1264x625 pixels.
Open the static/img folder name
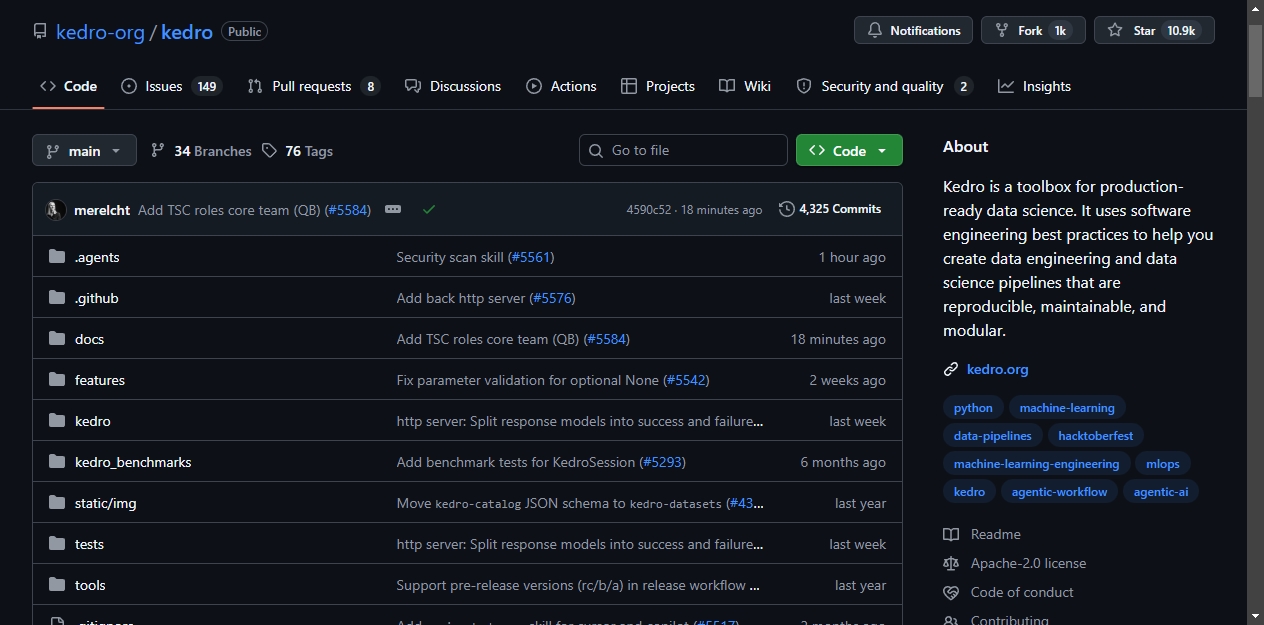[x=105, y=503]
